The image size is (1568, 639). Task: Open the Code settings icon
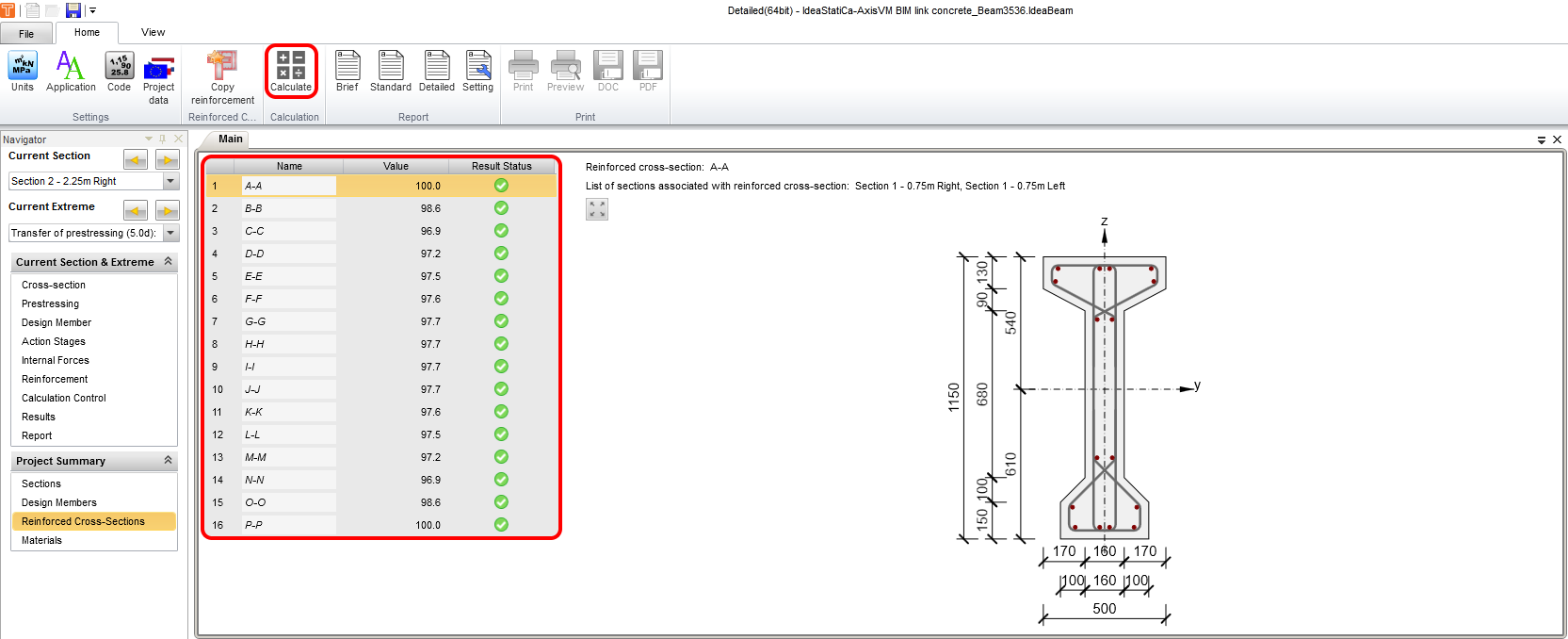click(x=120, y=71)
